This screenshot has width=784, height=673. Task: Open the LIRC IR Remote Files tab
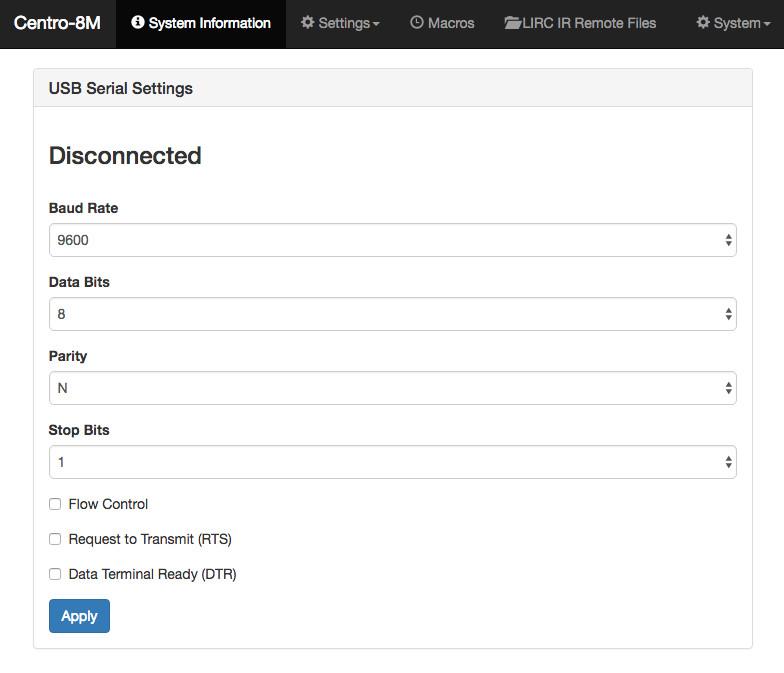(580, 24)
